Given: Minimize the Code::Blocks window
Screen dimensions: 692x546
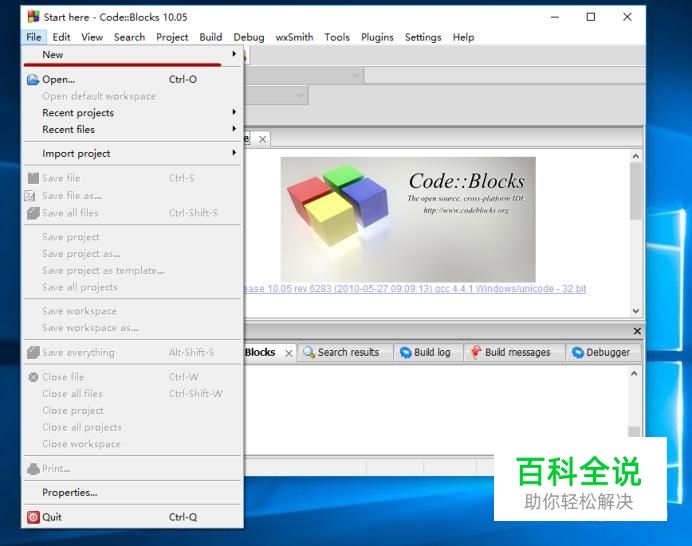Looking at the screenshot, I should (555, 17).
